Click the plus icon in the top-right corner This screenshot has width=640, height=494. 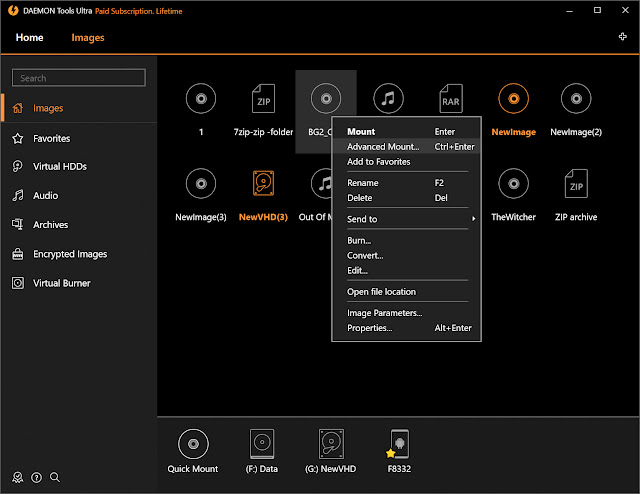click(622, 37)
